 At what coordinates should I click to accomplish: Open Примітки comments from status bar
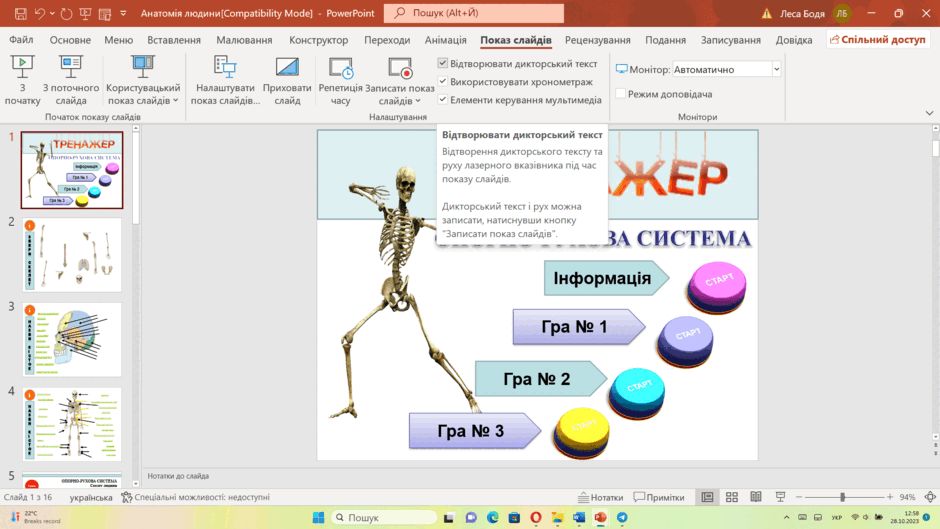[659, 497]
